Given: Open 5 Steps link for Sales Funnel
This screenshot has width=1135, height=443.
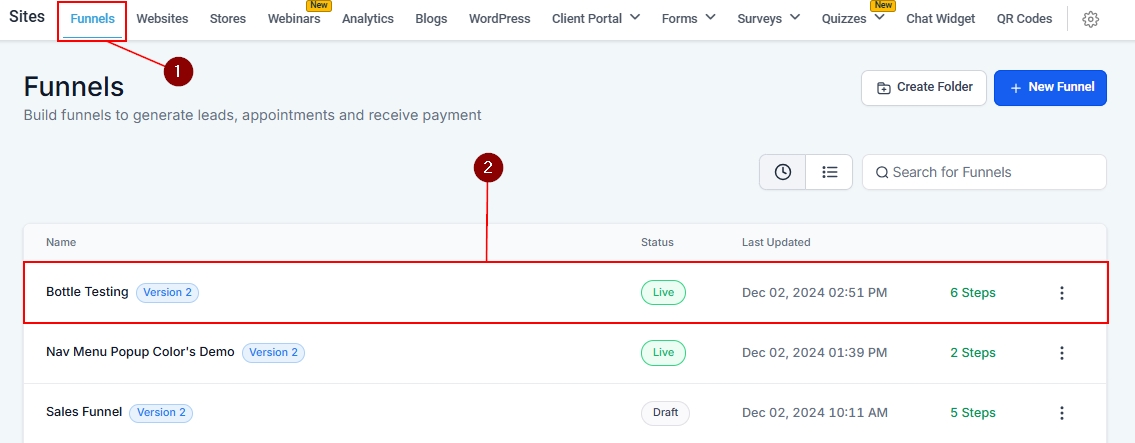Looking at the screenshot, I should pos(972,413).
